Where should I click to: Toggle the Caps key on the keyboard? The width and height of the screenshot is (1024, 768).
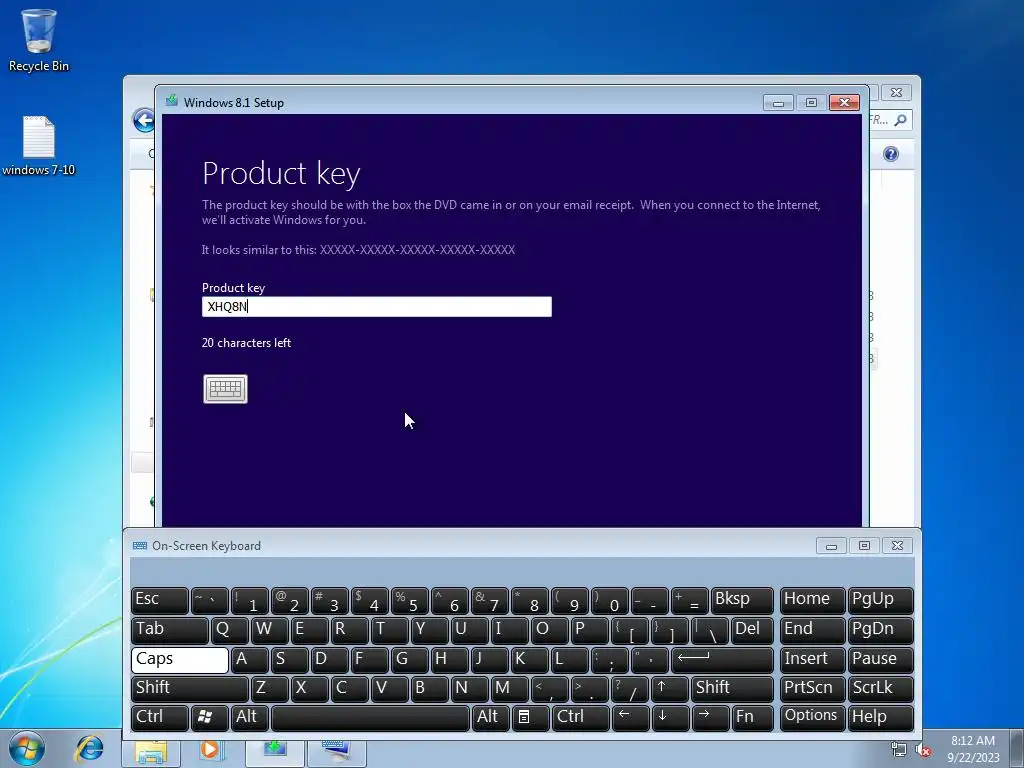[180, 659]
